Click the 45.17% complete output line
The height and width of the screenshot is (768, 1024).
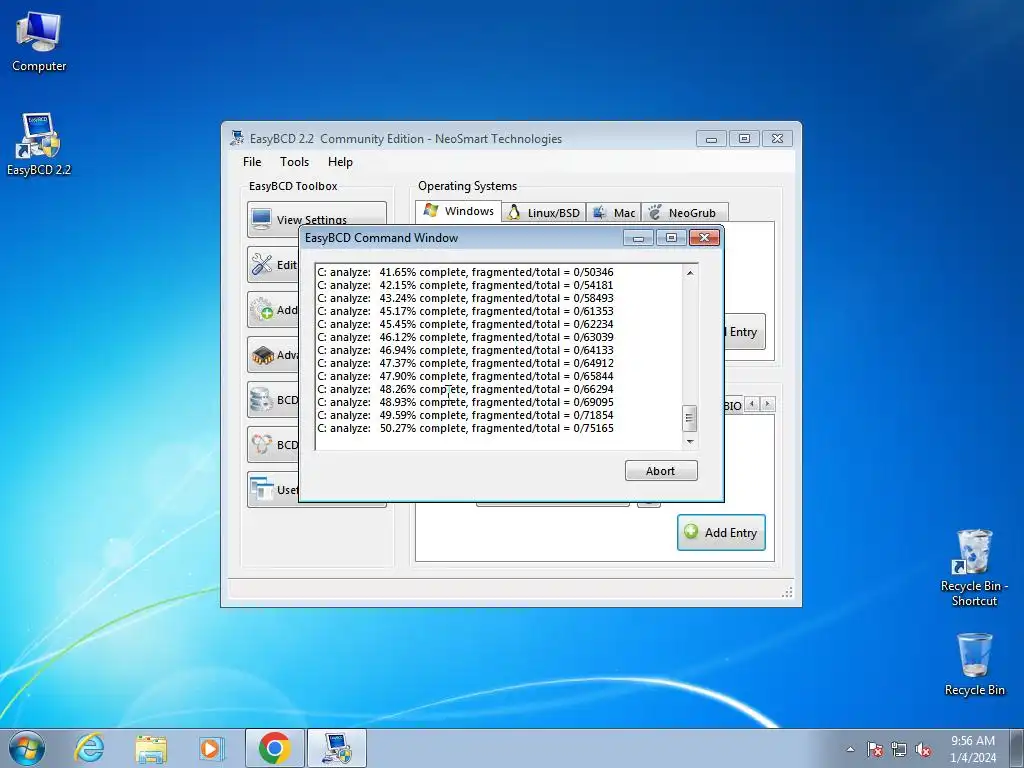tap(465, 312)
